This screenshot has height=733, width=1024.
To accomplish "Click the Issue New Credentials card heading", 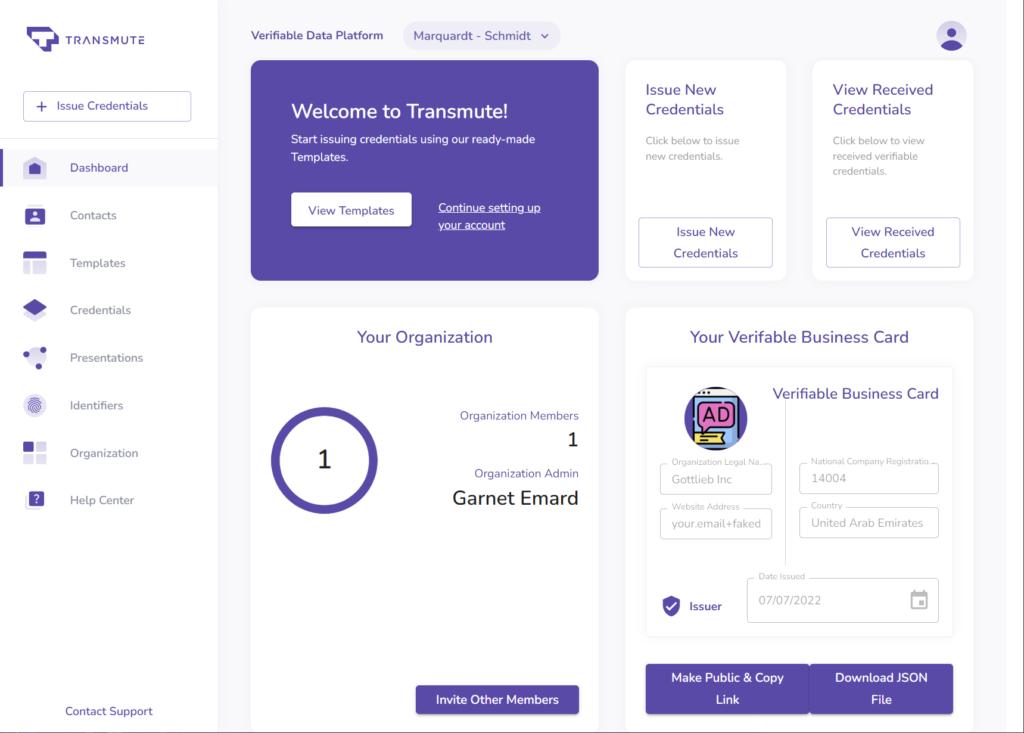I will (x=684, y=99).
